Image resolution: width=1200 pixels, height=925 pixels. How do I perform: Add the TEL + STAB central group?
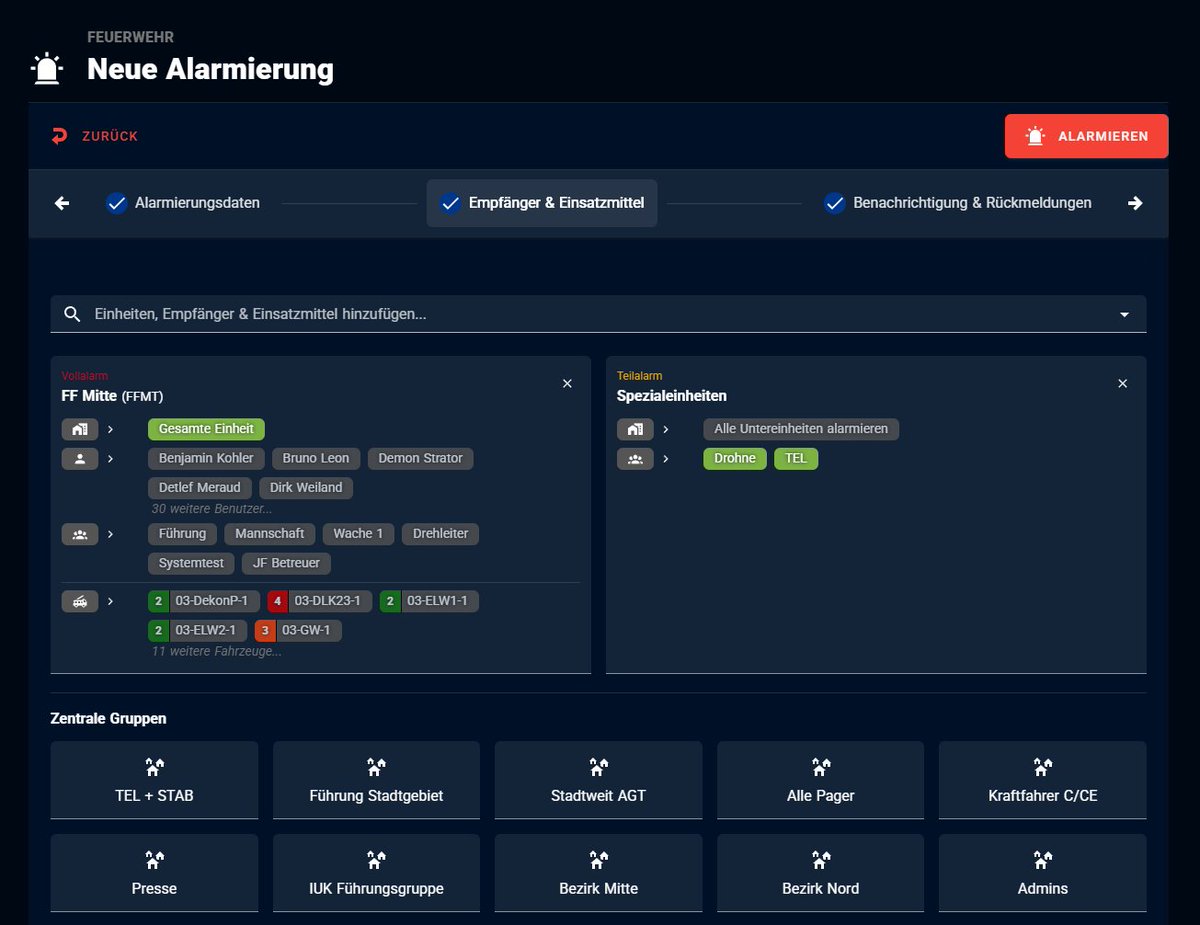pyautogui.click(x=154, y=780)
